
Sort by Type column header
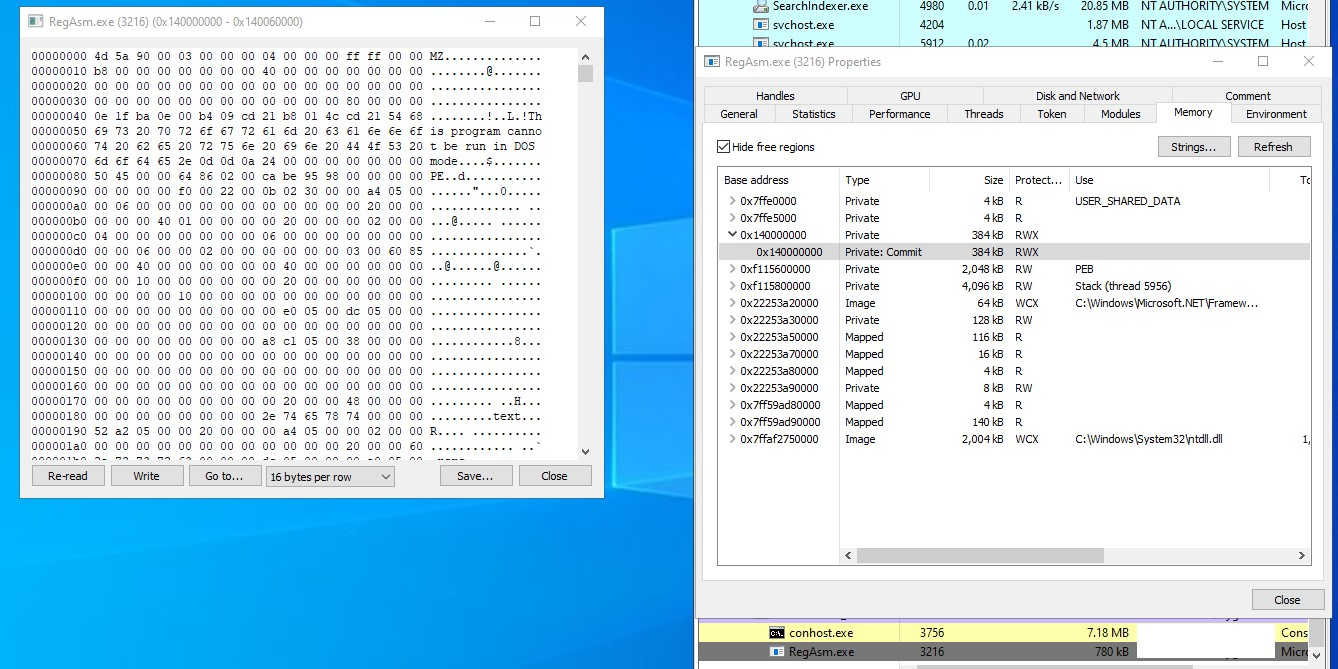click(x=884, y=180)
